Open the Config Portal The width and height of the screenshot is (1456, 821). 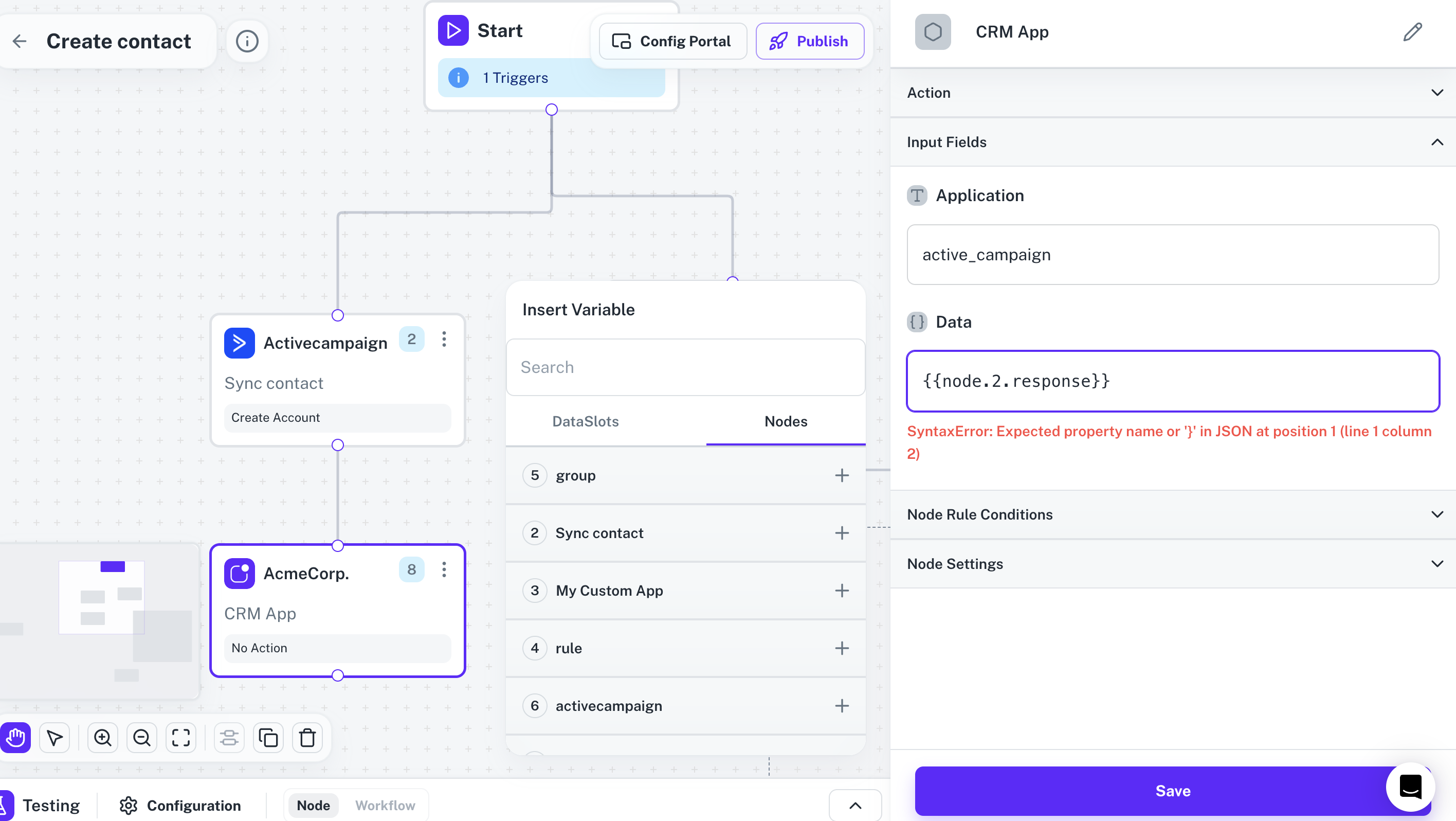[672, 41]
